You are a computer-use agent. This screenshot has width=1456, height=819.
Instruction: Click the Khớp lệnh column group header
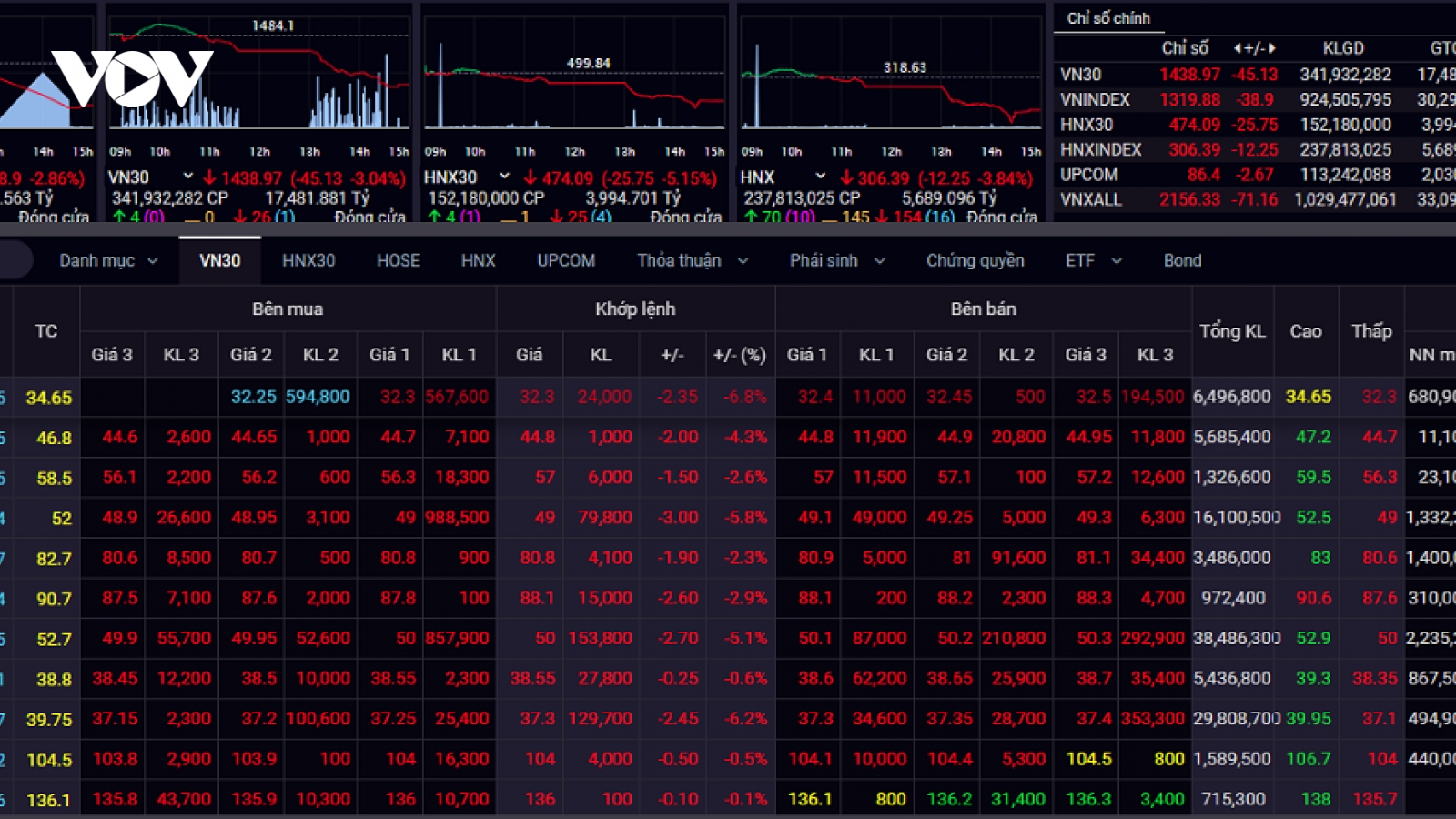(x=635, y=309)
